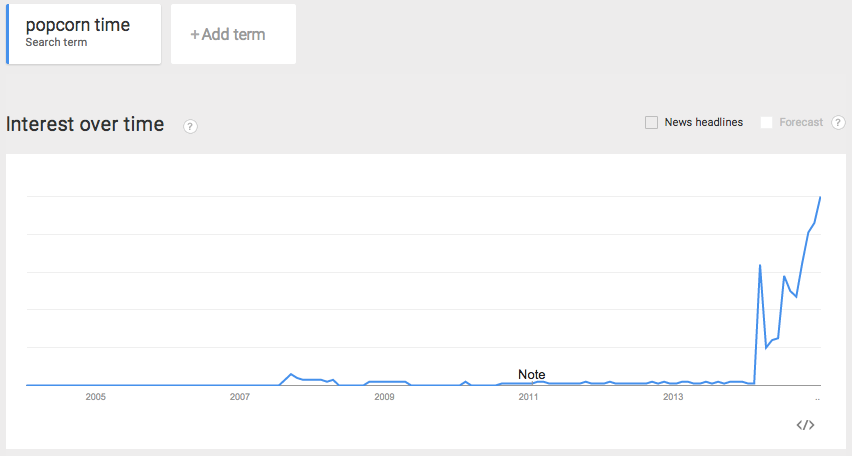Image resolution: width=852 pixels, height=456 pixels.
Task: Click the small 2007 bump on the graph
Action: coord(291,374)
